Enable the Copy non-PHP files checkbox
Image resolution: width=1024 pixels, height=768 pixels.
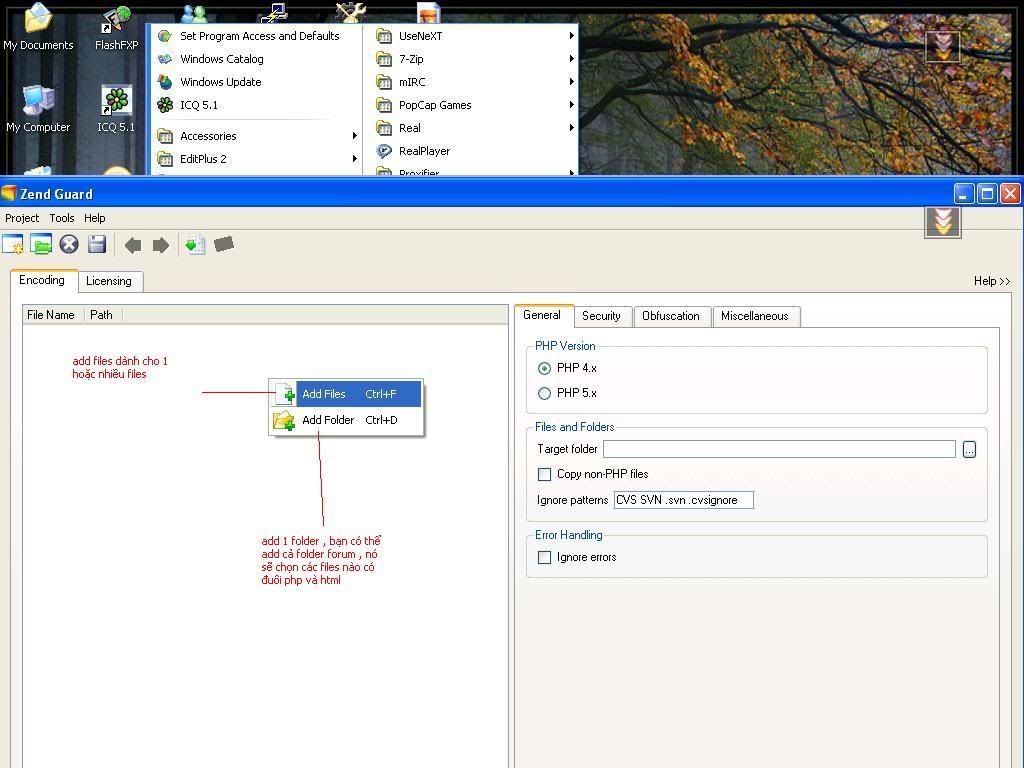[x=544, y=474]
